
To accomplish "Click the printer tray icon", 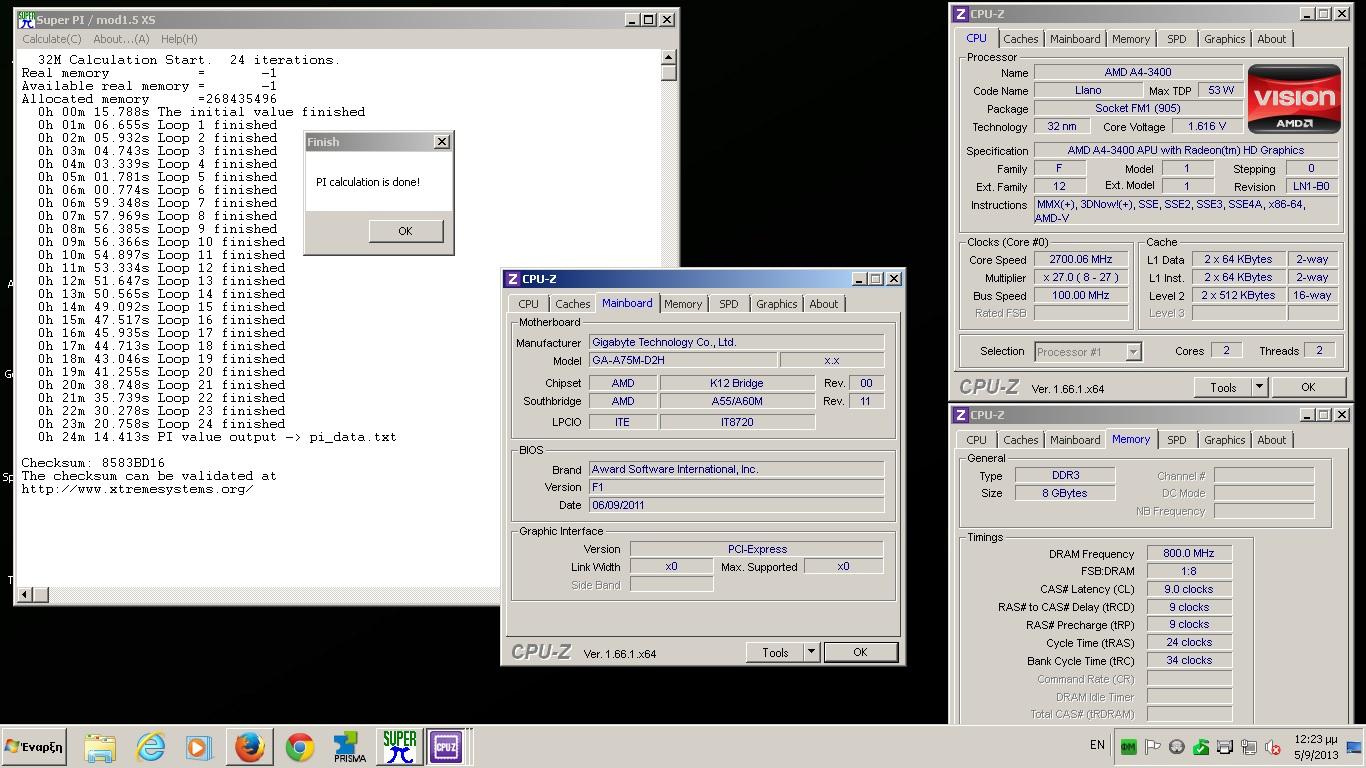I will coord(1224,747).
